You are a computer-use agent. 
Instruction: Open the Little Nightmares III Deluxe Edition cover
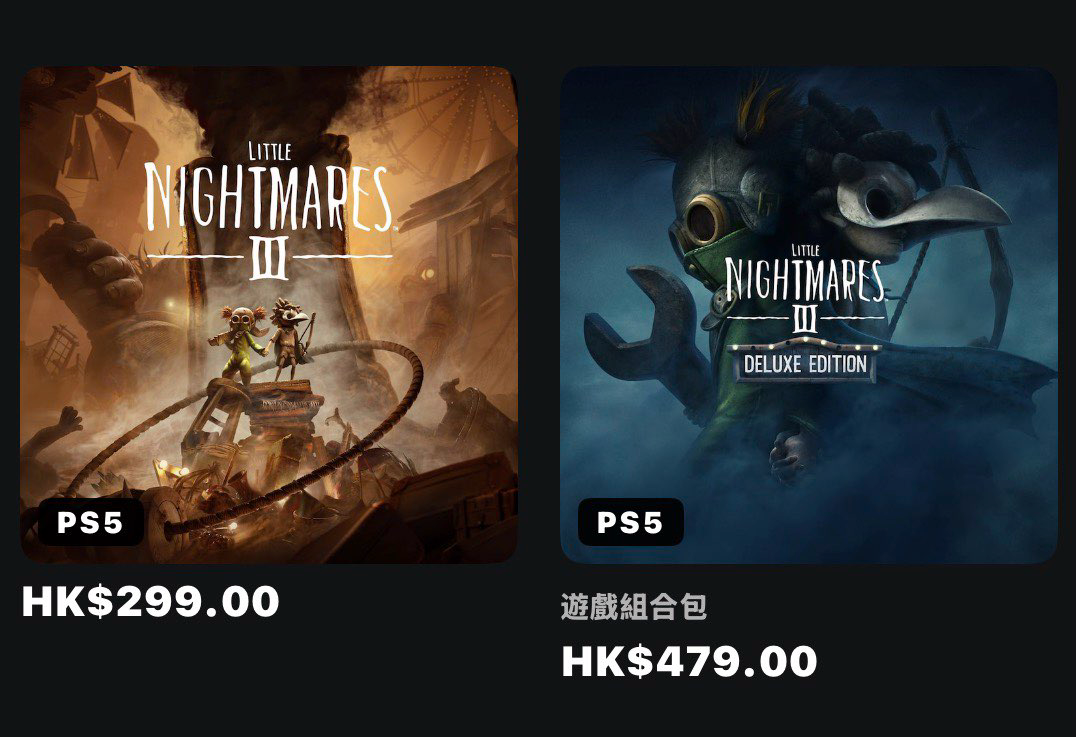coord(808,314)
